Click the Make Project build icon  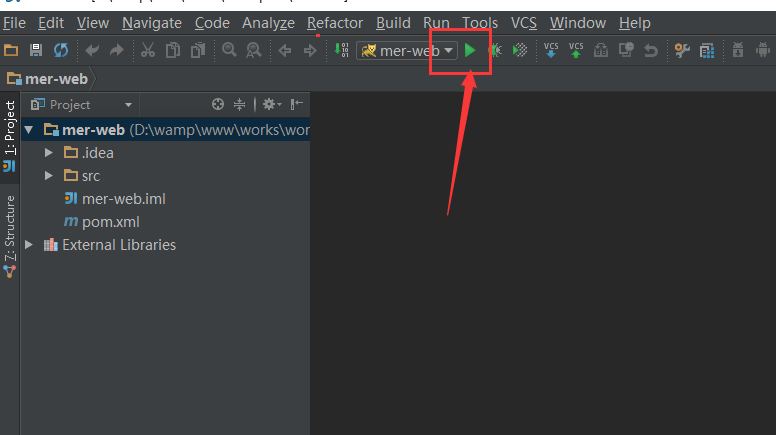click(x=341, y=50)
